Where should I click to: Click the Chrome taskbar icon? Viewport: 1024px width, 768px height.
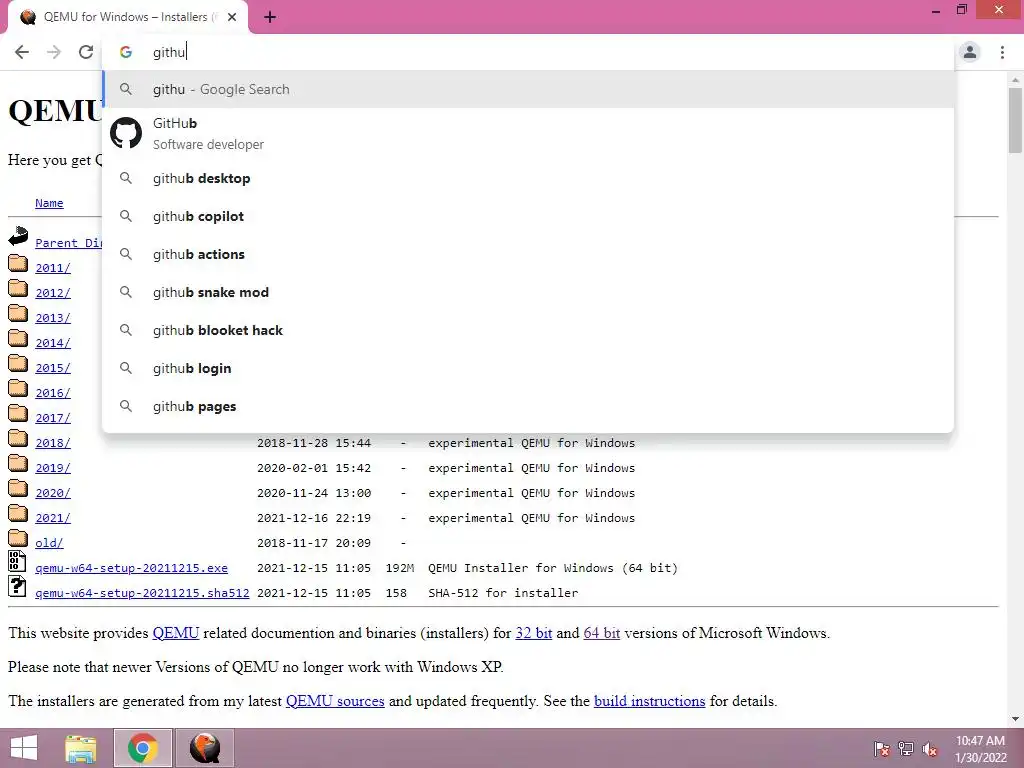pyautogui.click(x=143, y=748)
